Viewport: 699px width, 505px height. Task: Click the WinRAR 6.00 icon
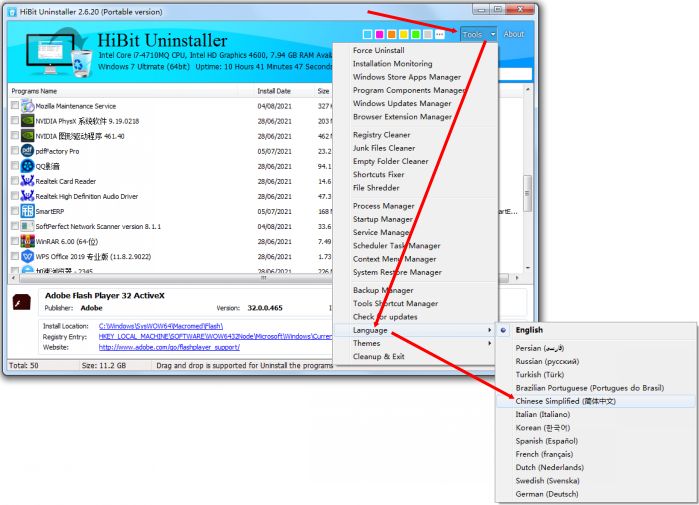27,241
